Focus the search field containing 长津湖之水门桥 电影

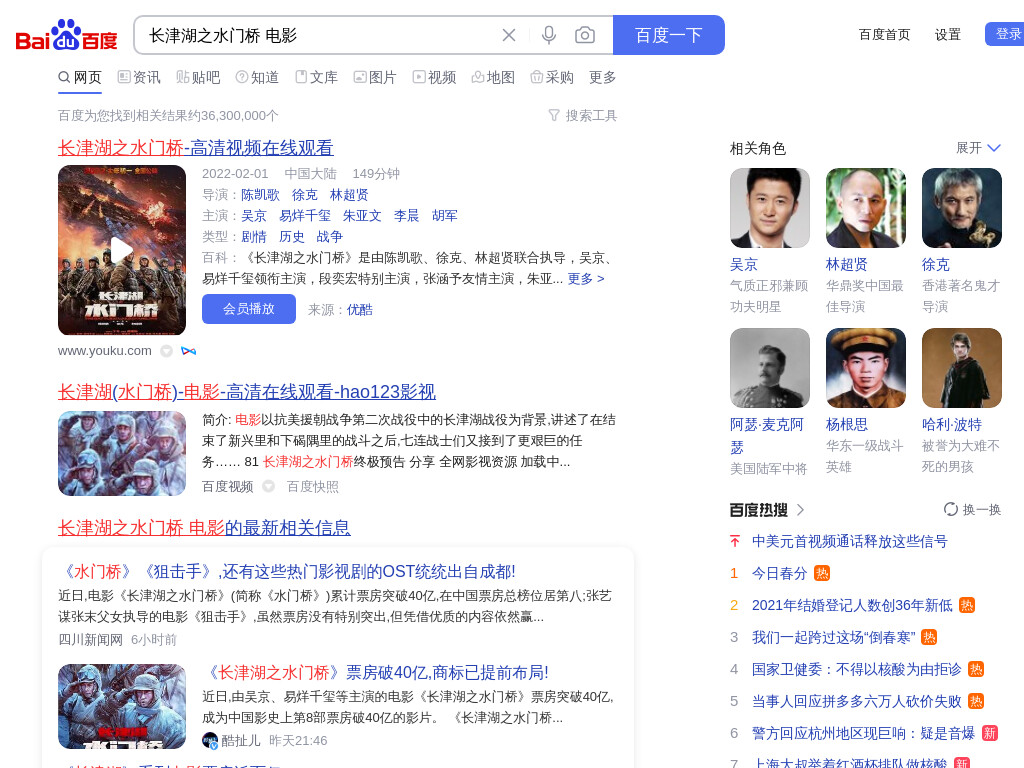point(320,35)
